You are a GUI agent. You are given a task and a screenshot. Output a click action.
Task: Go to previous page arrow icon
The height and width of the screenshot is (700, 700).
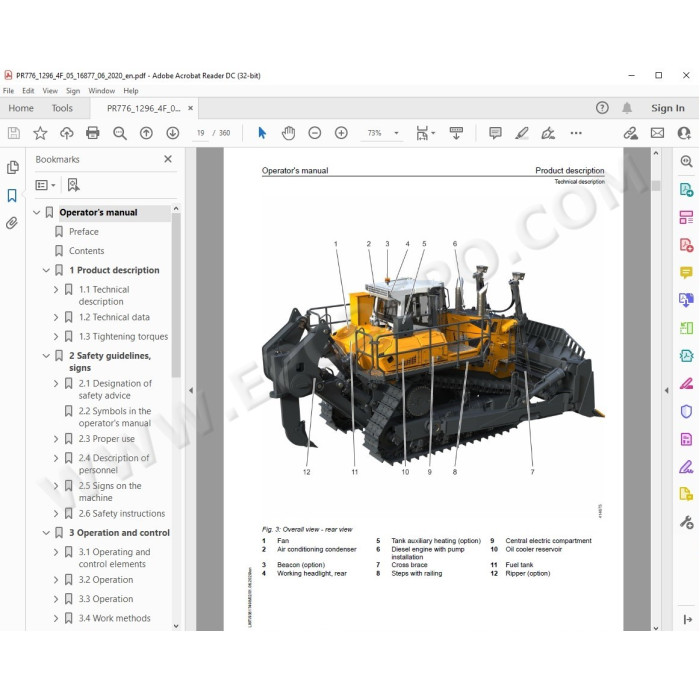pyautogui.click(x=146, y=133)
